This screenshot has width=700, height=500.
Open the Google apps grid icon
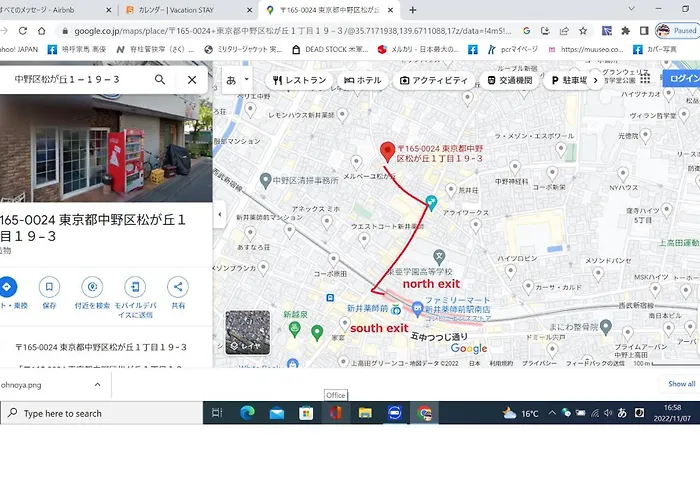(645, 79)
